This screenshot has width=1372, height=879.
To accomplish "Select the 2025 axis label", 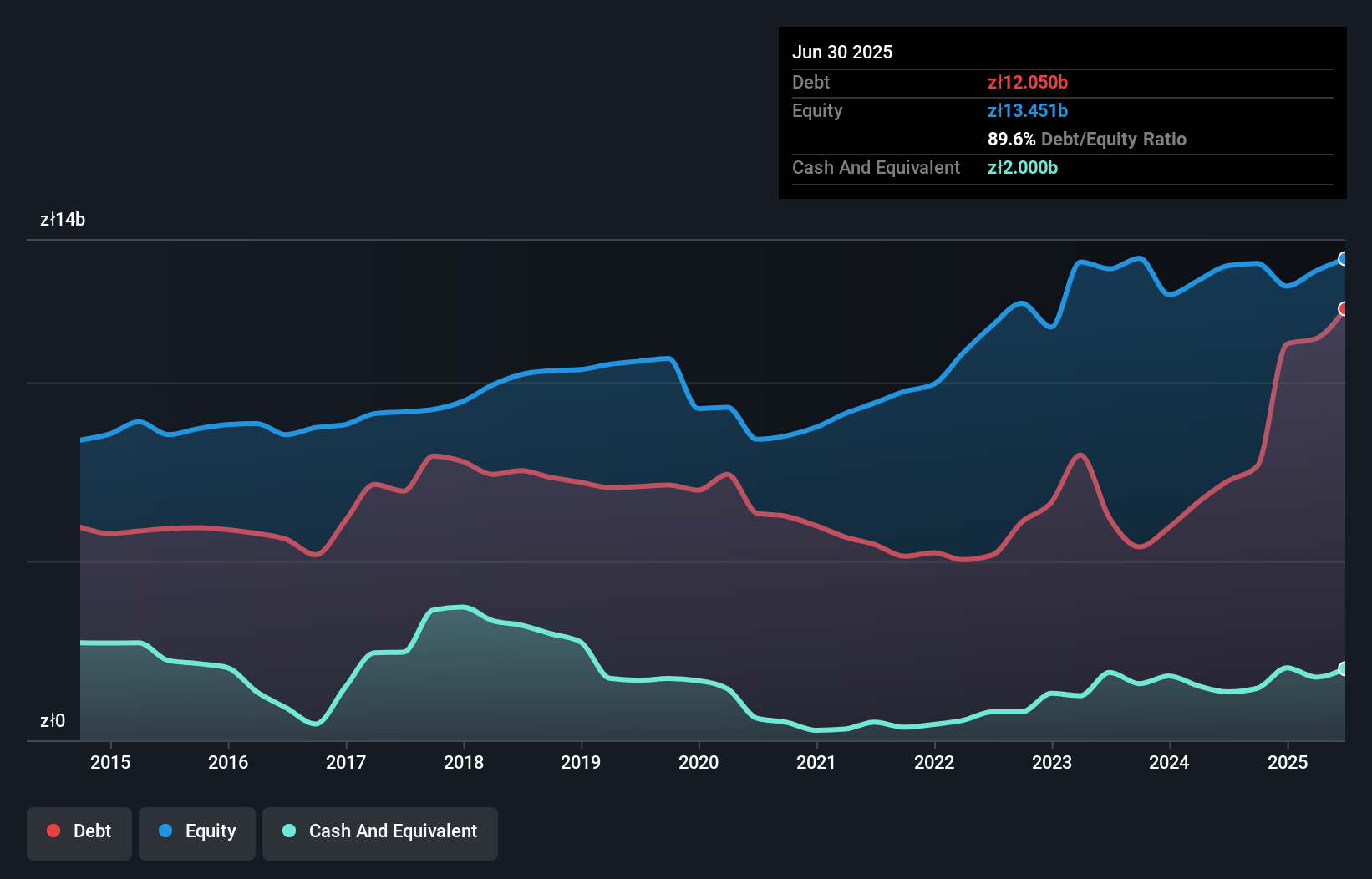I will 1288,763.
